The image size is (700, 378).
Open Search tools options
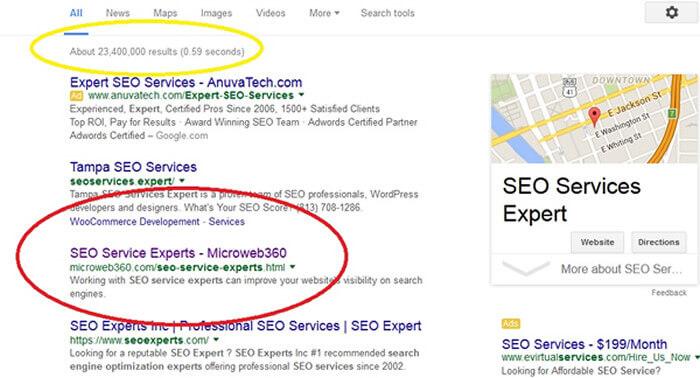point(388,13)
